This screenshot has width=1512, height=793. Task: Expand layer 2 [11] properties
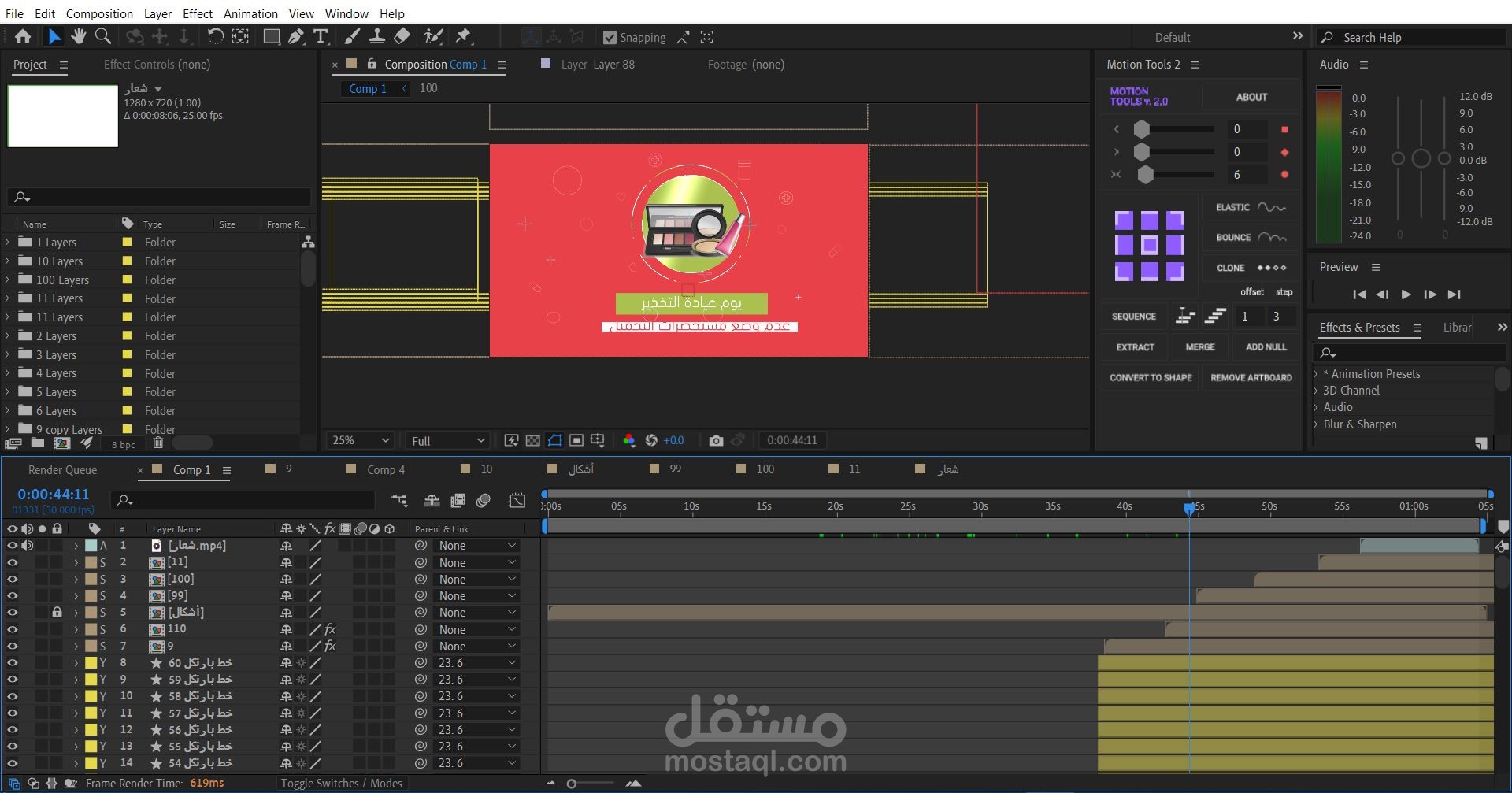point(76,562)
